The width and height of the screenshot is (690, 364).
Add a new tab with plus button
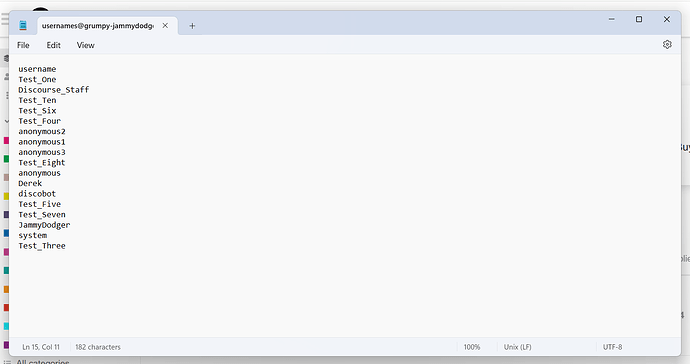[192, 26]
